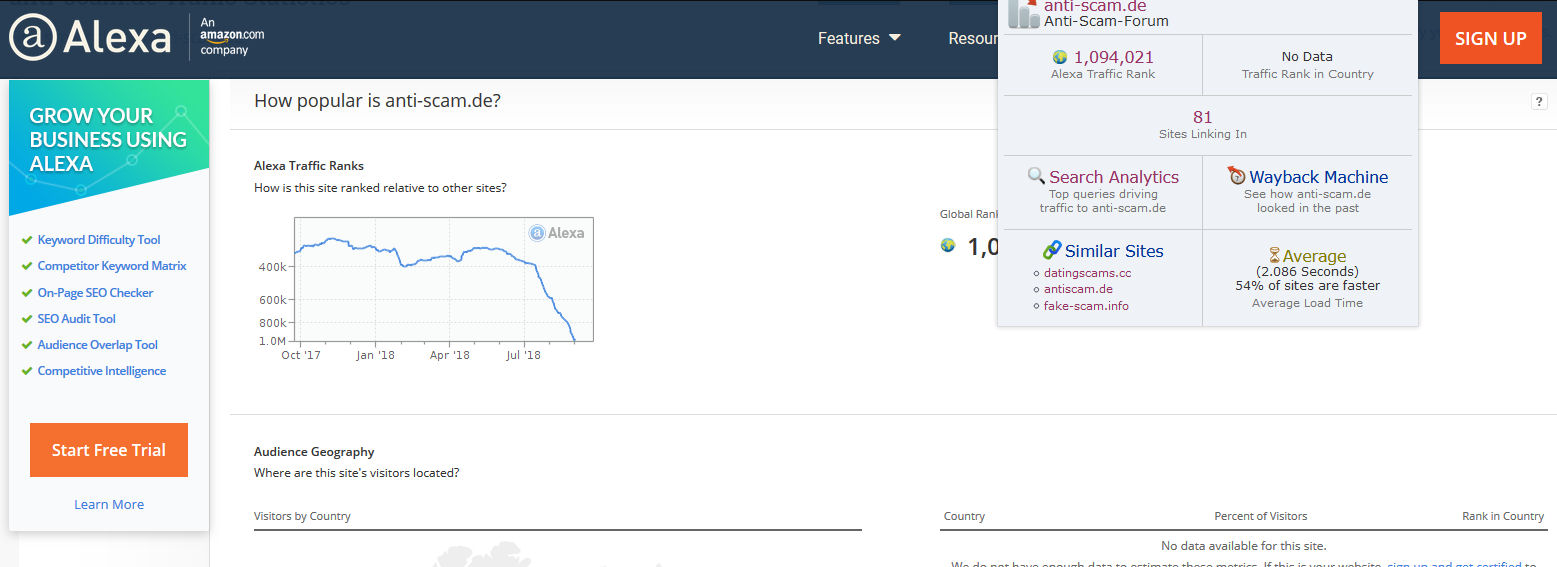
Task: Click the question mark help icon
Action: [1539, 101]
